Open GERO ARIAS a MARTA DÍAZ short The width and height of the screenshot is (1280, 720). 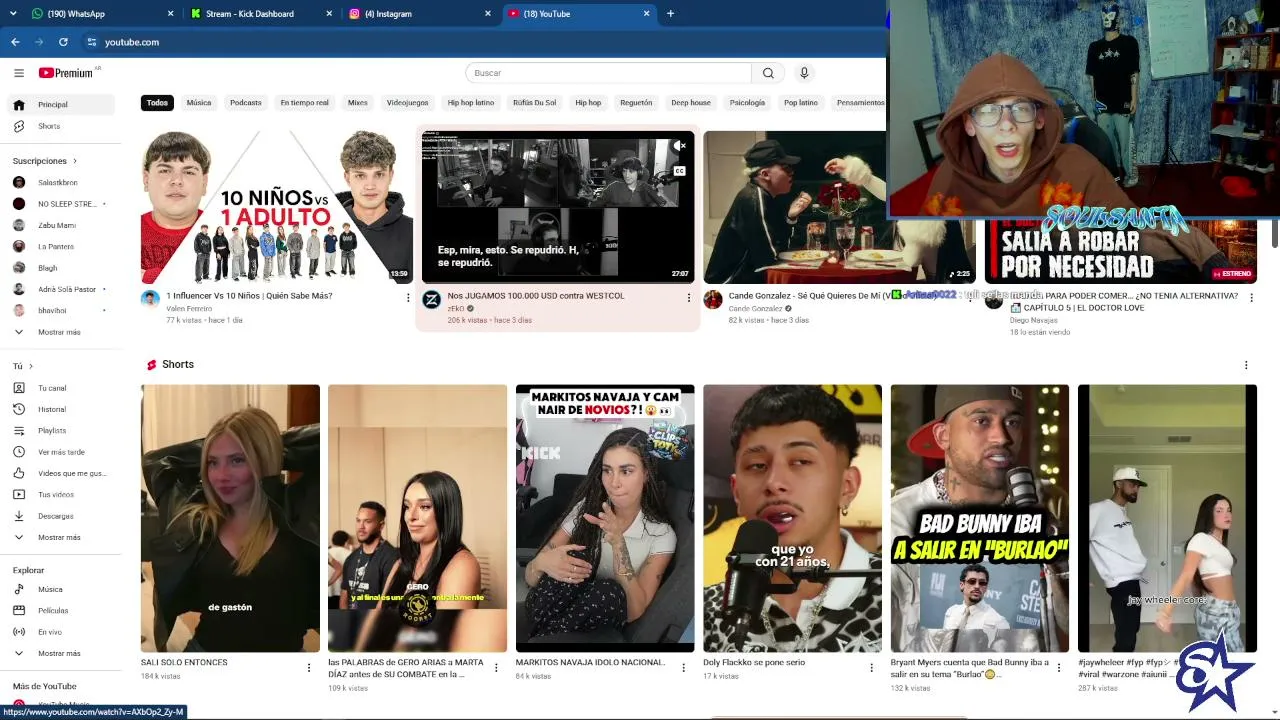click(x=417, y=518)
